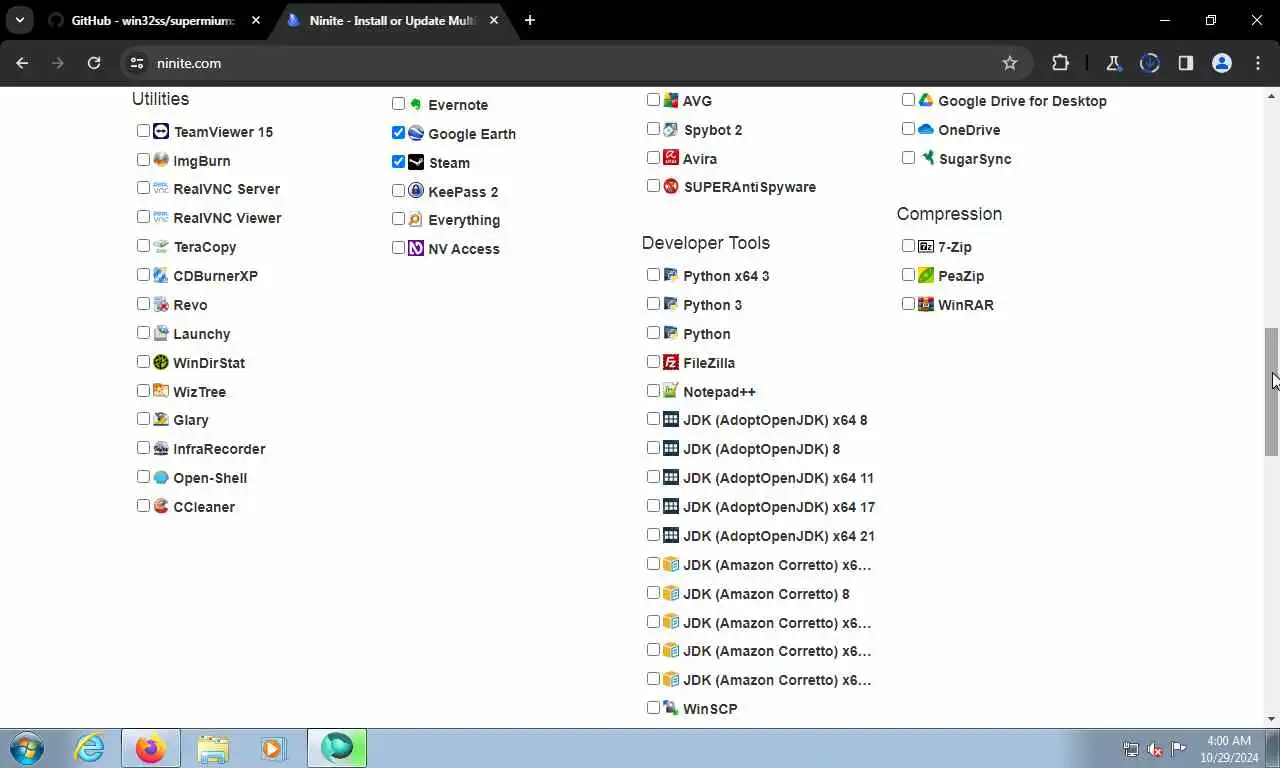Tick the WizTree checkbox
The width and height of the screenshot is (1280, 768).
(x=143, y=391)
